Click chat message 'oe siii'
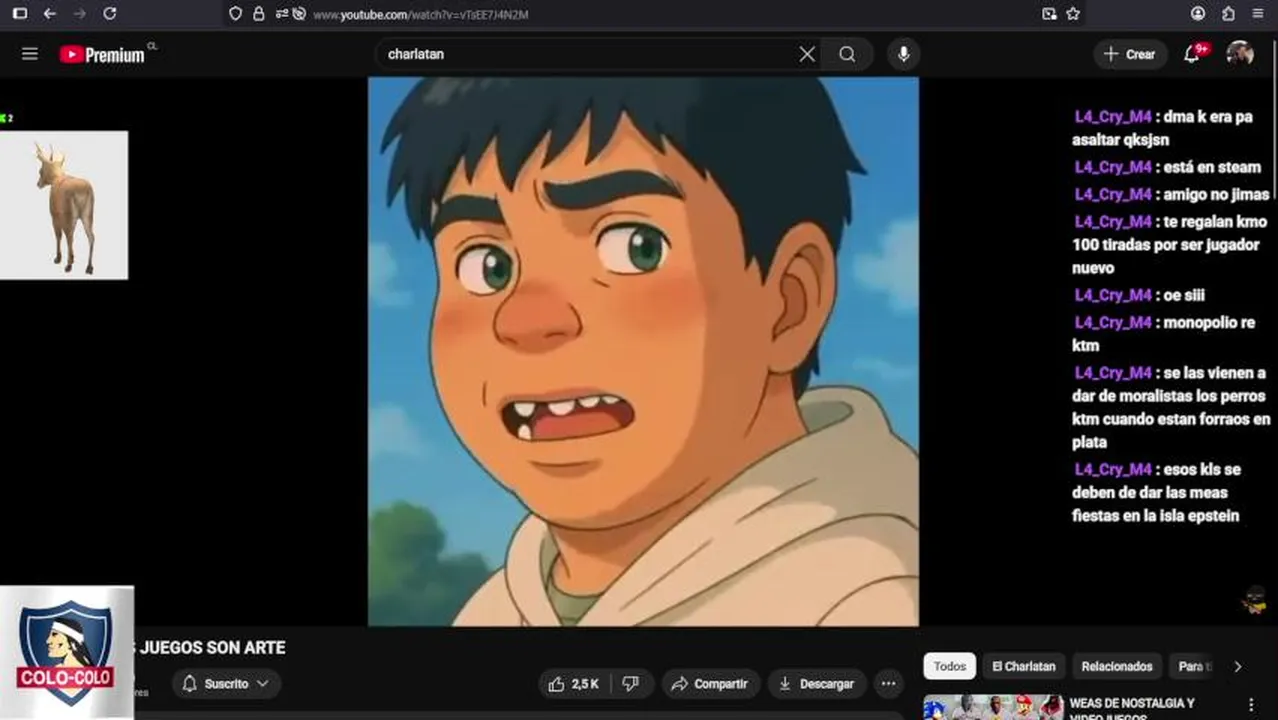1278x720 pixels. coord(1140,295)
